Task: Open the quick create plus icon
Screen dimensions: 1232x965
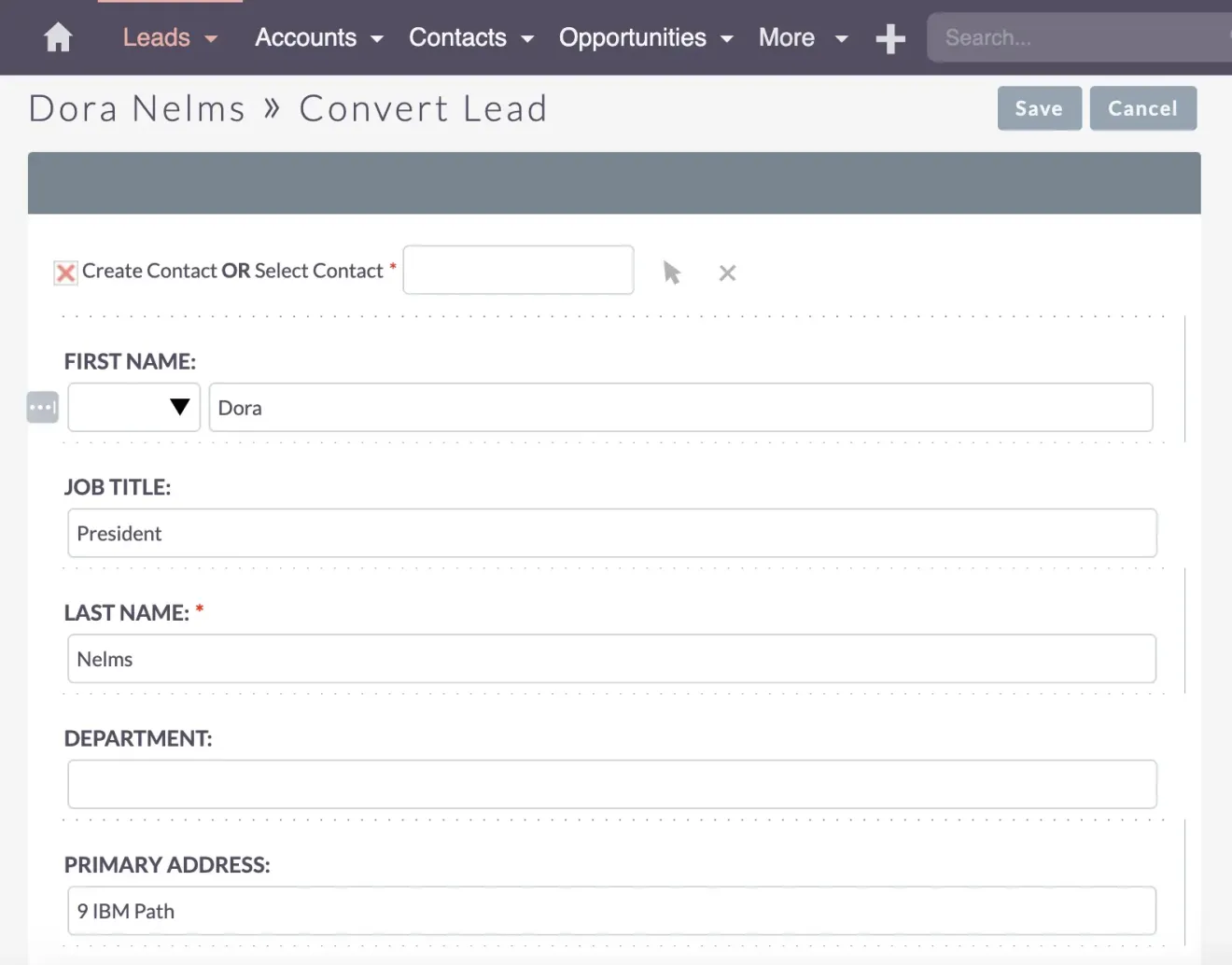Action: tap(889, 37)
